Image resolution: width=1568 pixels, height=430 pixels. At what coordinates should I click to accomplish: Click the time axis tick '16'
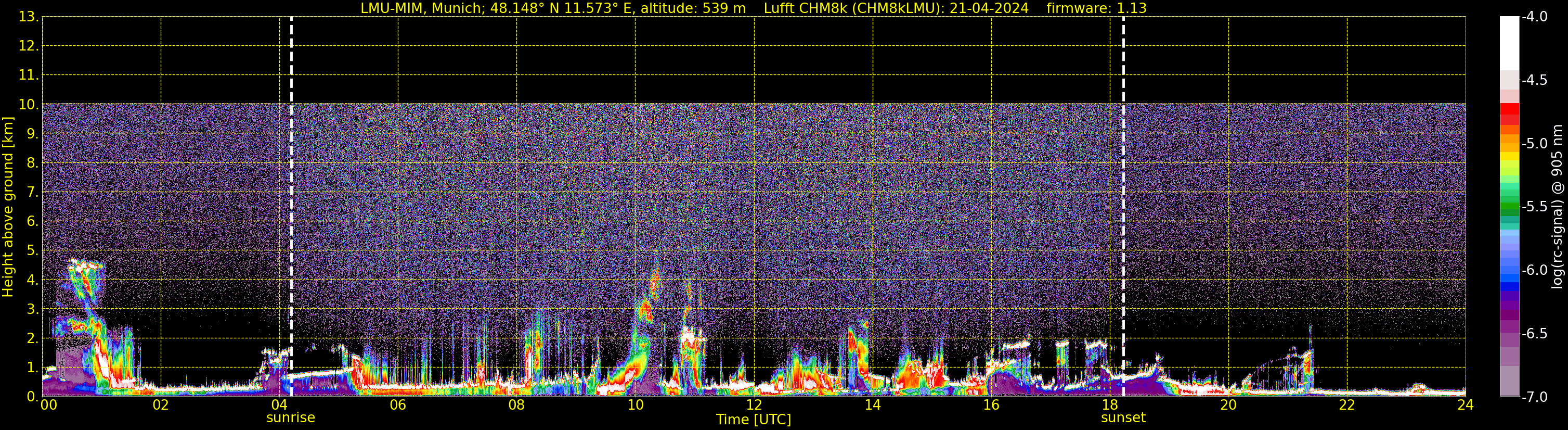[992, 406]
